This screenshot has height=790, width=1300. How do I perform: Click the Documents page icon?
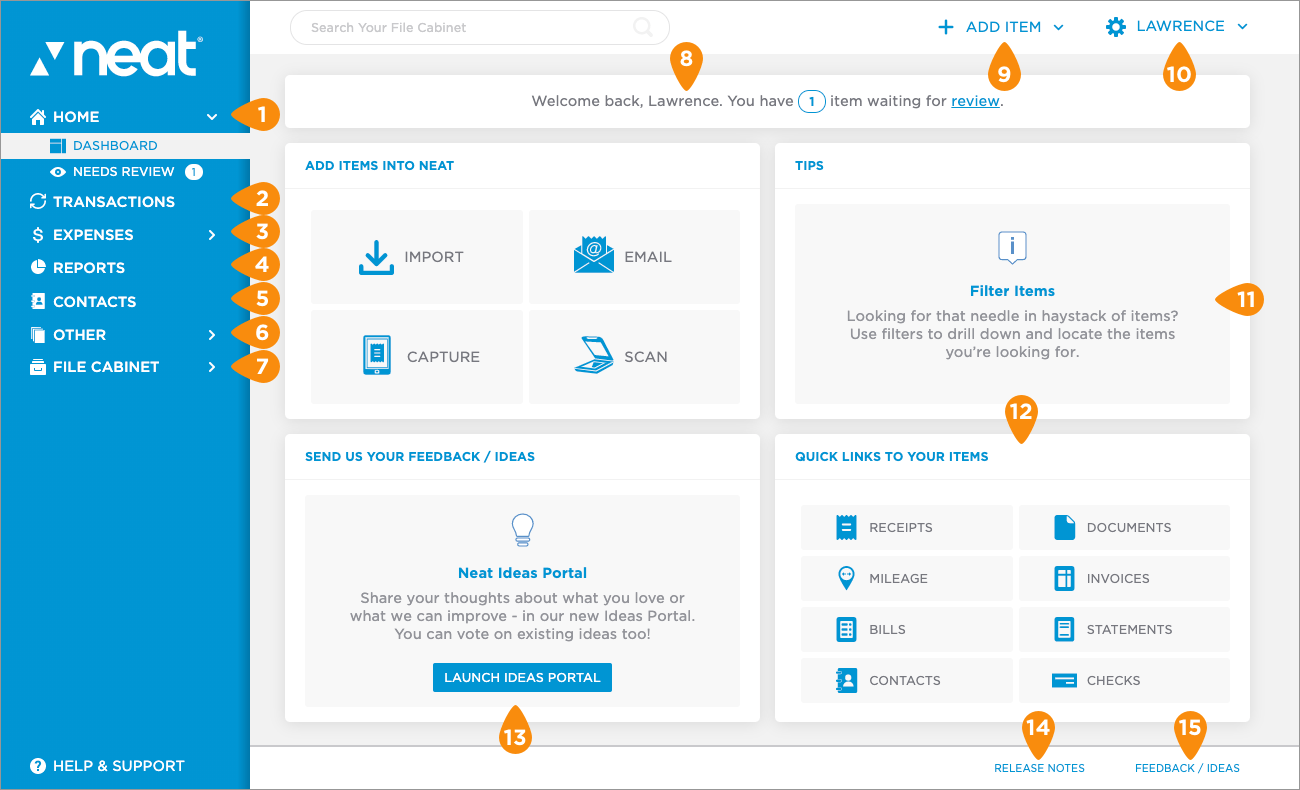coord(1065,527)
